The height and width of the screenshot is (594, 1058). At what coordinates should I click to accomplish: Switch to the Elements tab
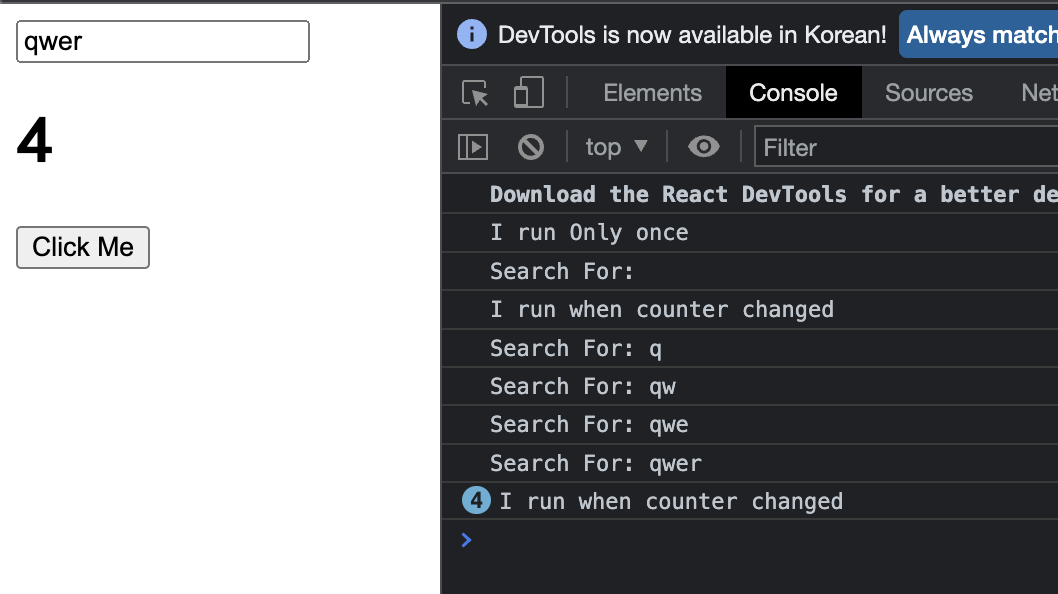tap(652, 93)
